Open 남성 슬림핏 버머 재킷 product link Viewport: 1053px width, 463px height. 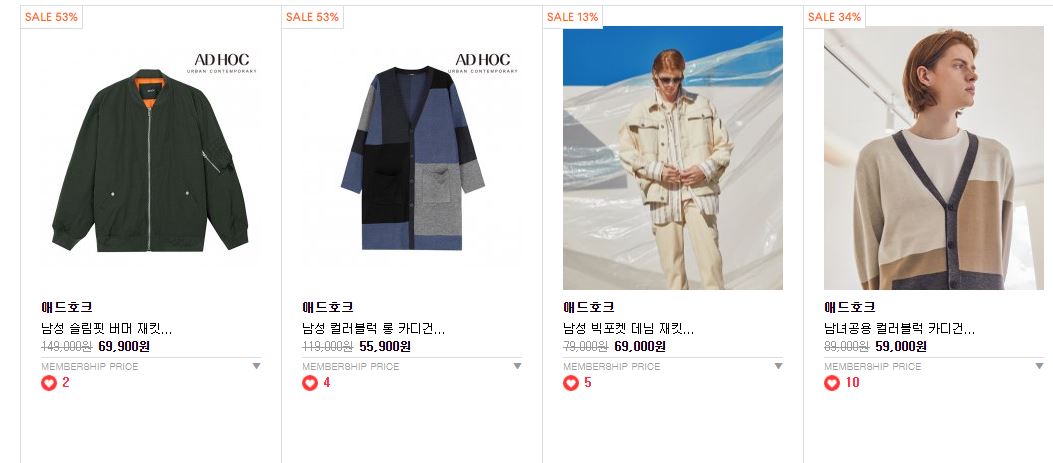point(107,329)
